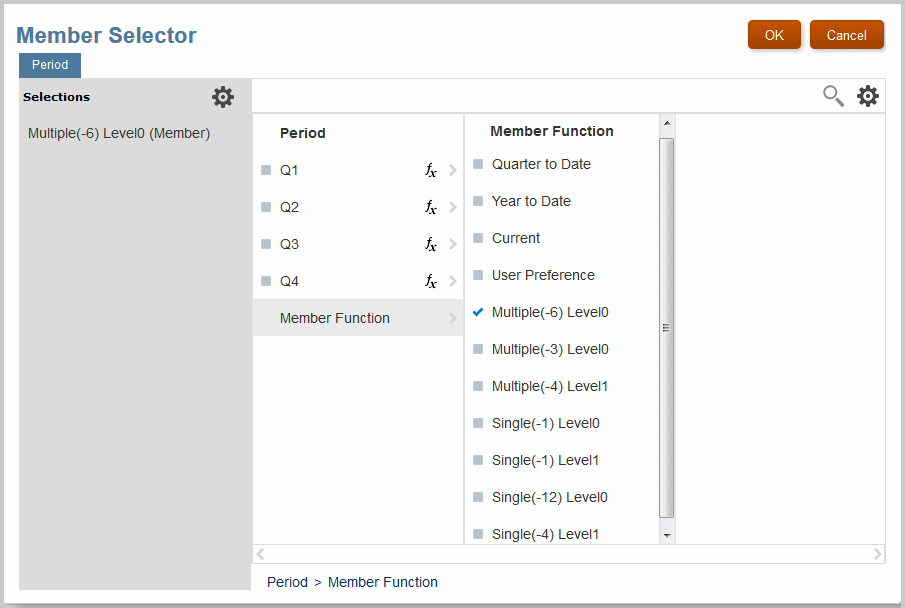Confirm the selection with OK
905x608 pixels.
774,35
